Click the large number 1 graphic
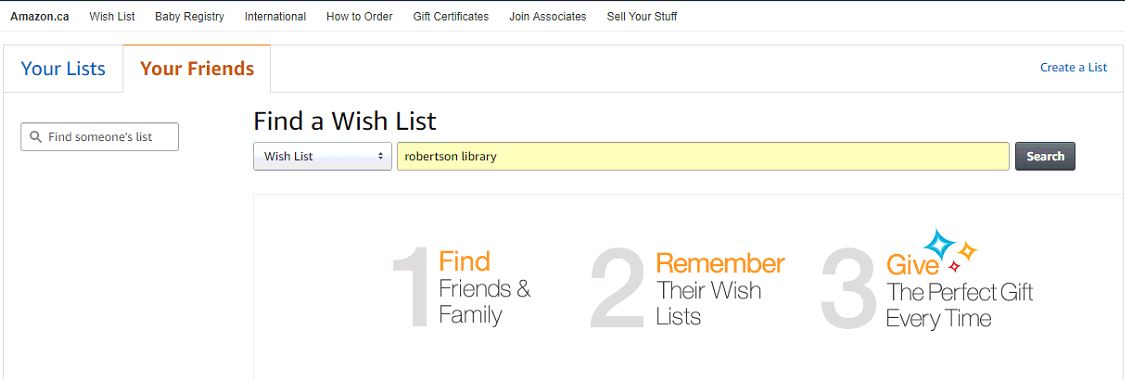Image resolution: width=1125 pixels, height=379 pixels. 412,287
